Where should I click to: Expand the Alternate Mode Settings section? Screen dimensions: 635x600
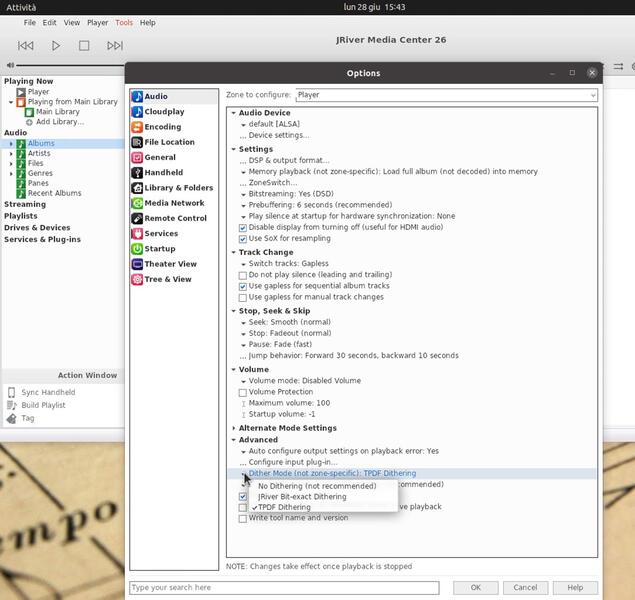[x=234, y=428]
